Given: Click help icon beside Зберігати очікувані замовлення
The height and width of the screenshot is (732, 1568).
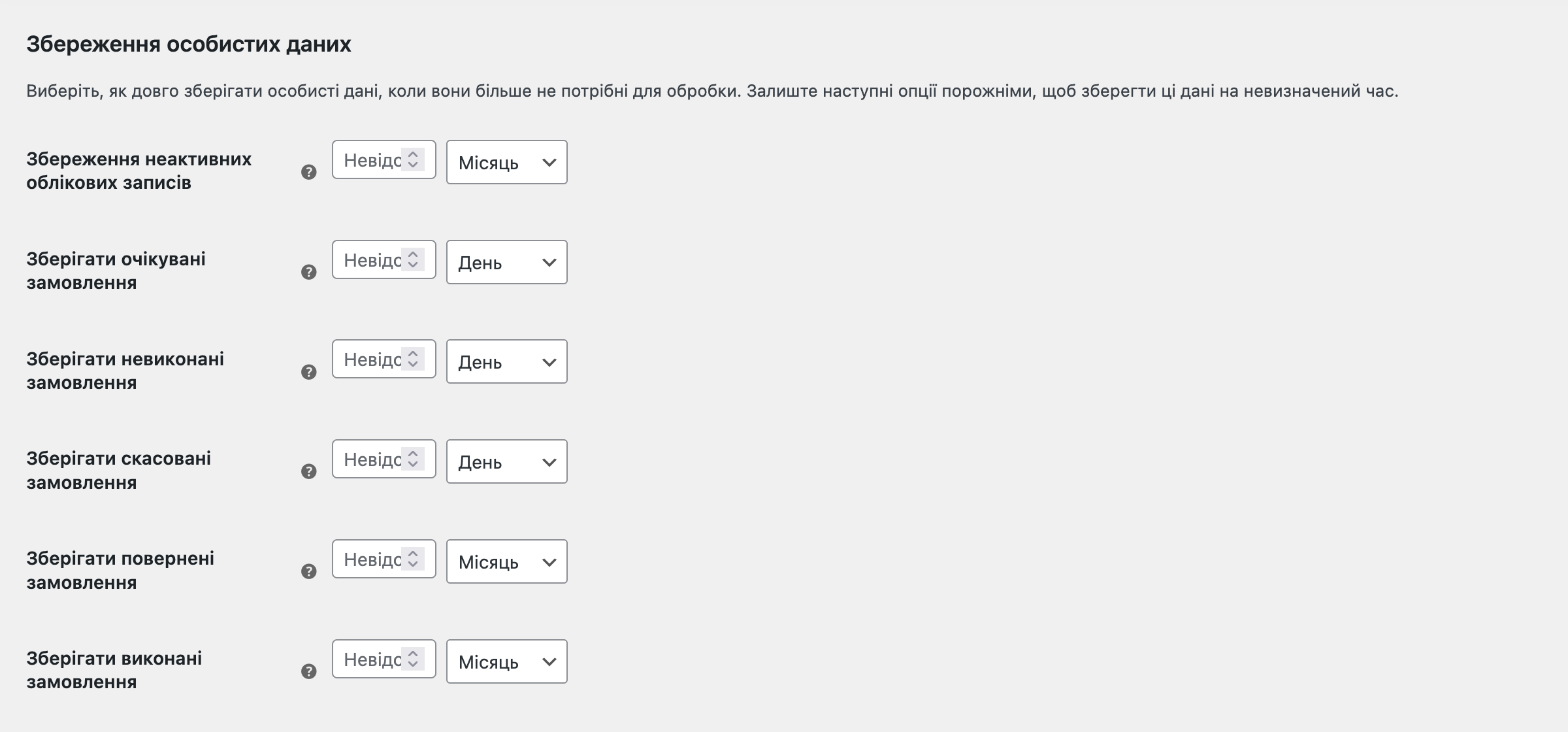Looking at the screenshot, I should pyautogui.click(x=309, y=272).
